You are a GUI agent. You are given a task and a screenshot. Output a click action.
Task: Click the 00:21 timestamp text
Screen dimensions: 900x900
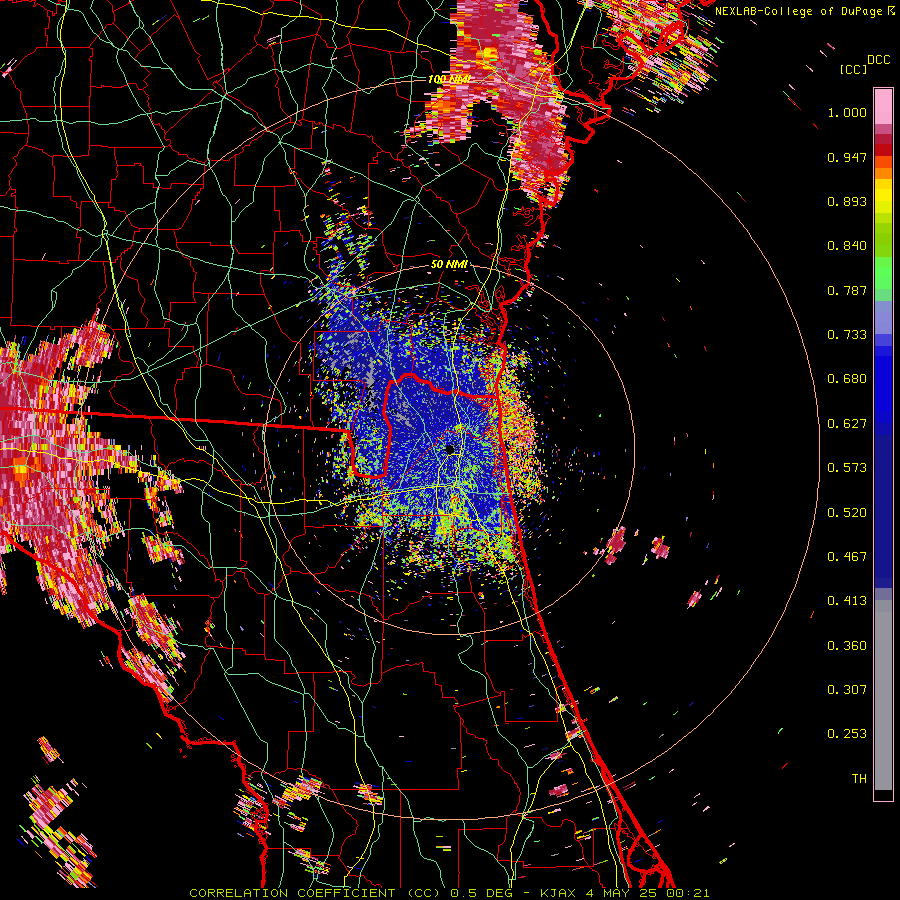[688, 893]
